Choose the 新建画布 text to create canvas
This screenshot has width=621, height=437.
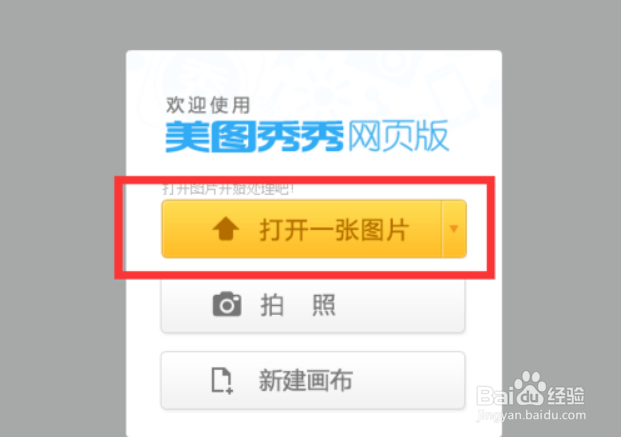coord(305,380)
